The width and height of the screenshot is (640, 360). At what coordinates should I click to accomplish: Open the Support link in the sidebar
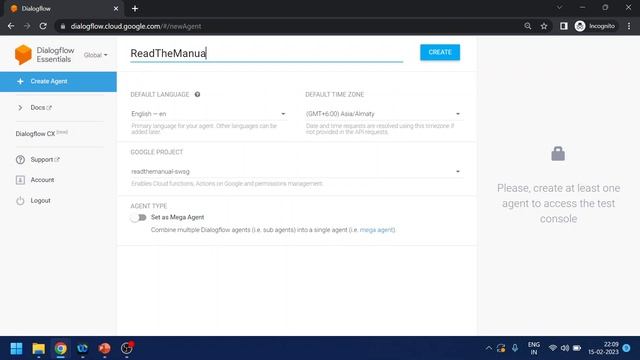[45, 160]
